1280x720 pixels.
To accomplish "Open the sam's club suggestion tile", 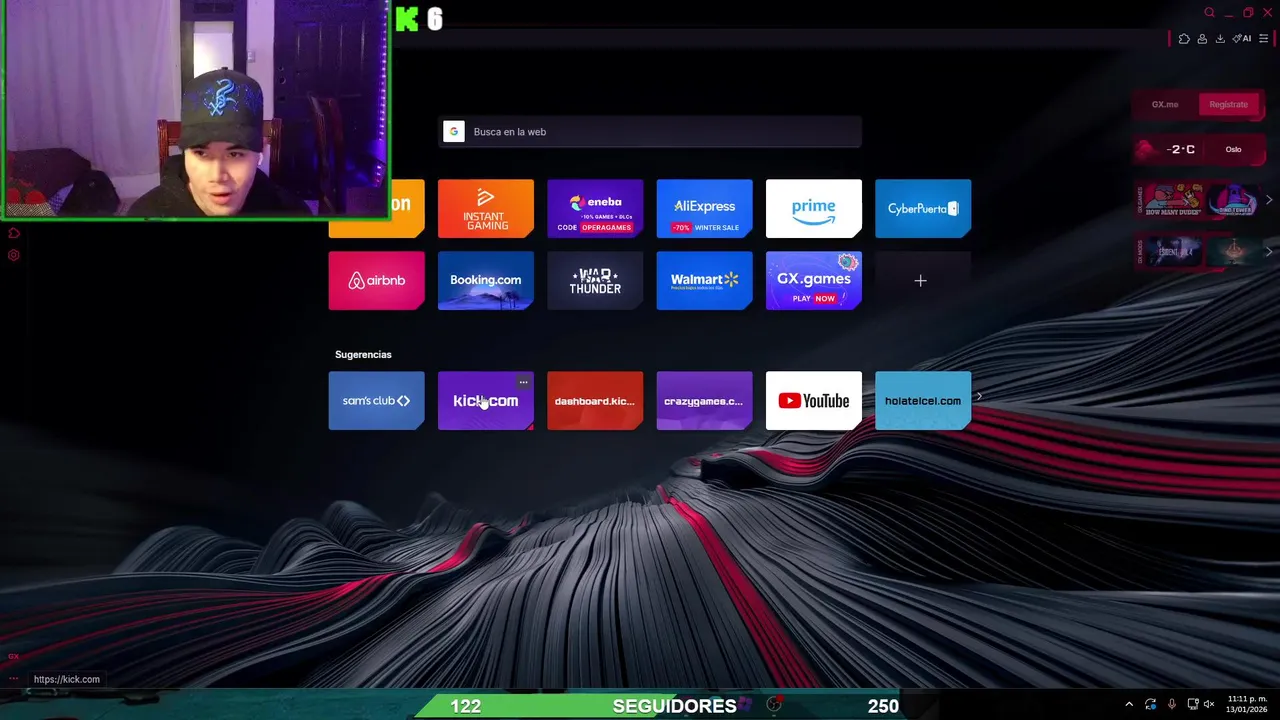I will pyautogui.click(x=376, y=401).
